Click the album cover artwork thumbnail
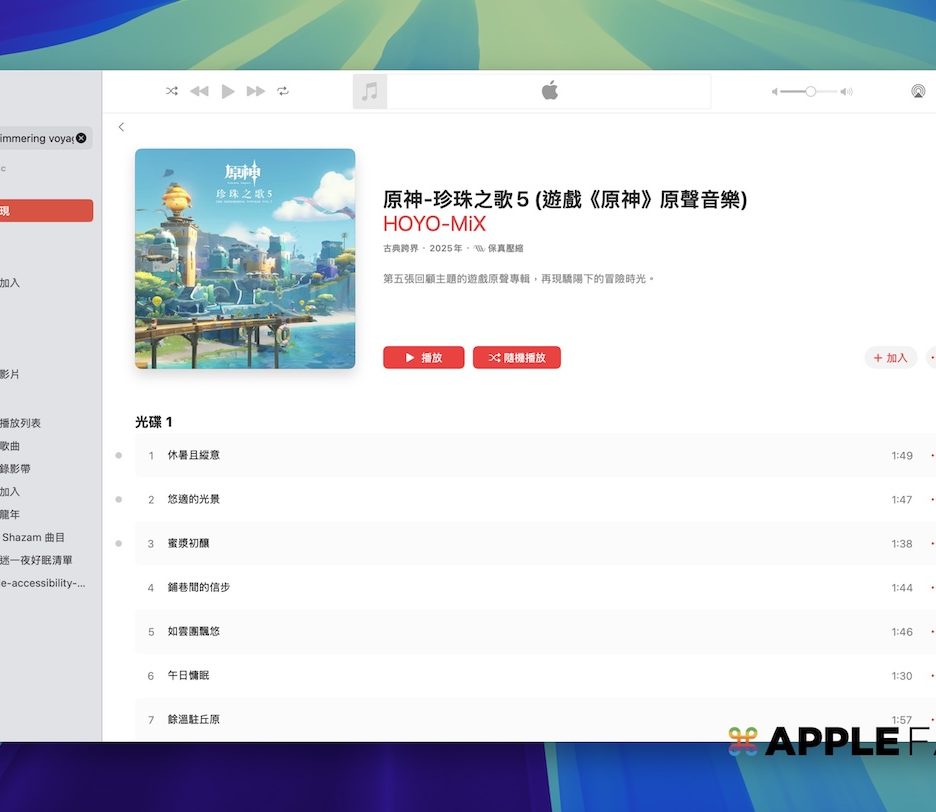This screenshot has width=936, height=812. pos(245,259)
